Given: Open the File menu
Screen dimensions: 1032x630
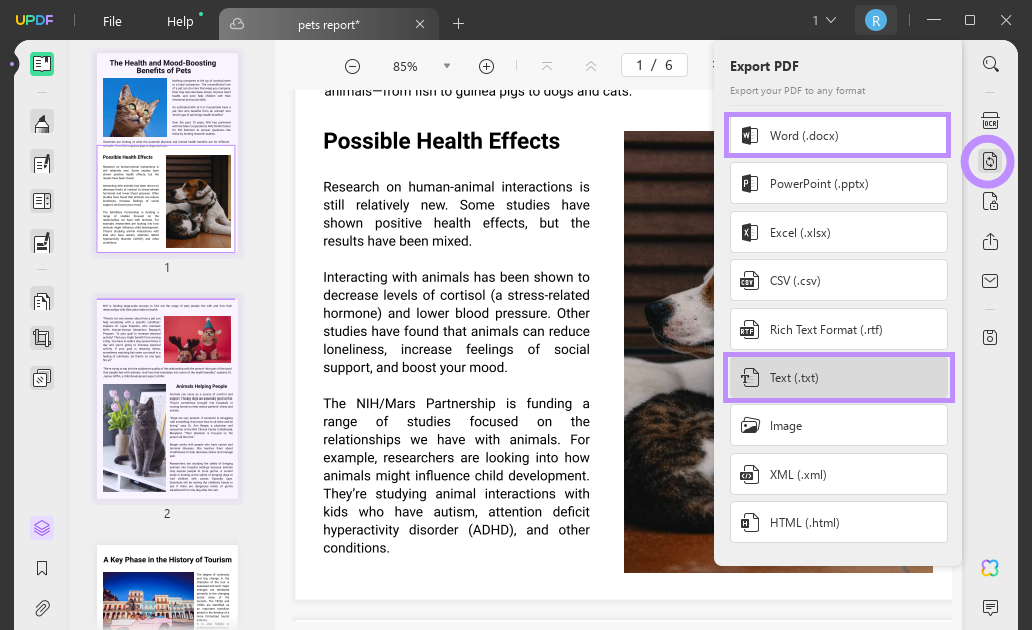Looking at the screenshot, I should click(x=111, y=20).
